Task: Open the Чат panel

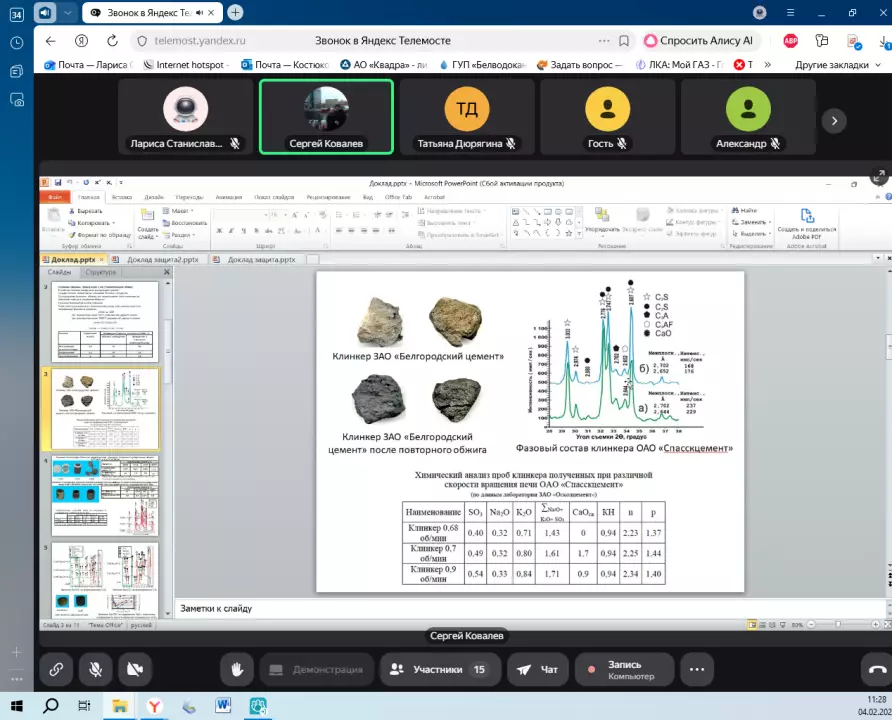Action: click(x=538, y=669)
